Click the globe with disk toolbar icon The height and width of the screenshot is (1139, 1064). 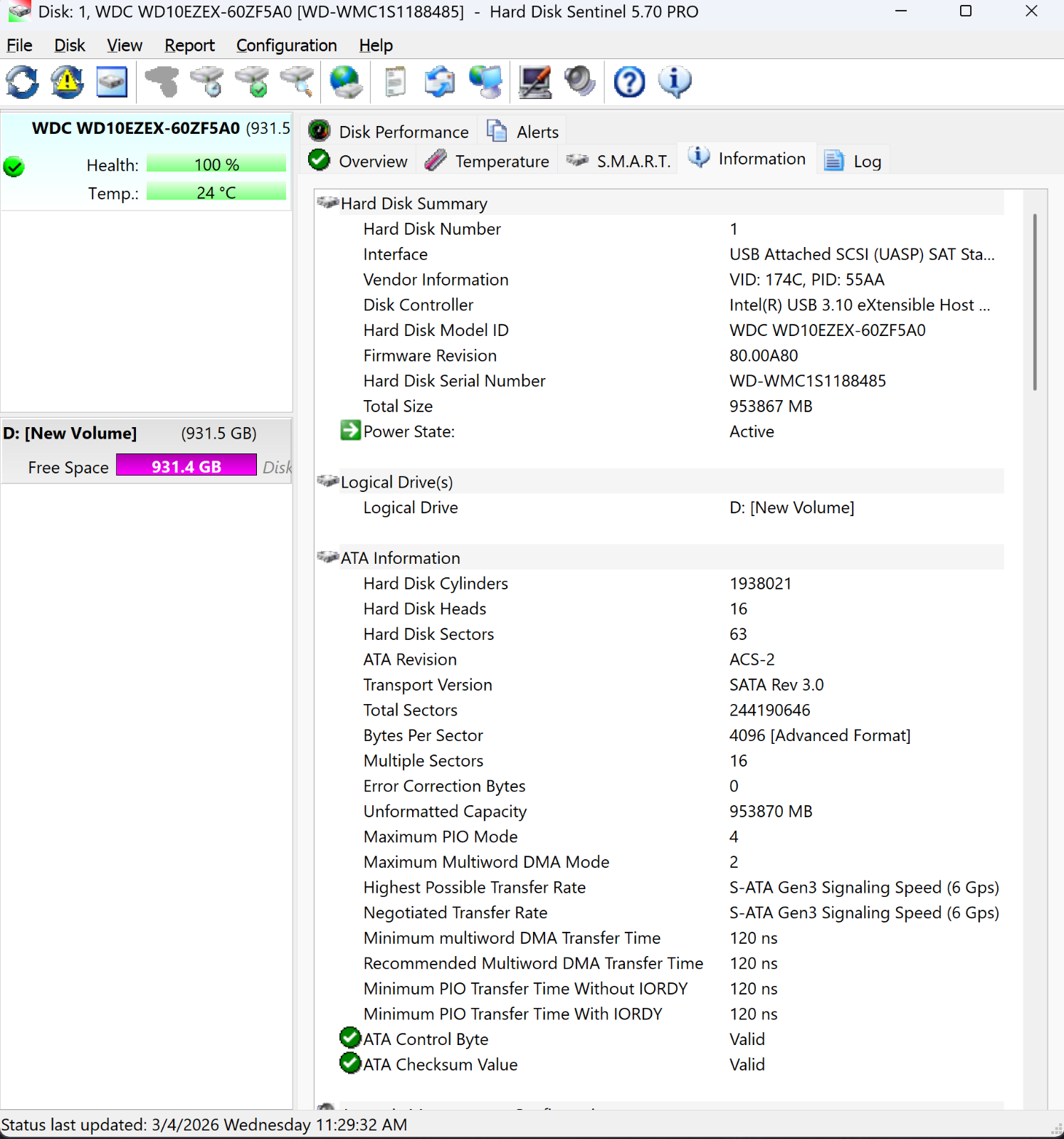(x=347, y=82)
